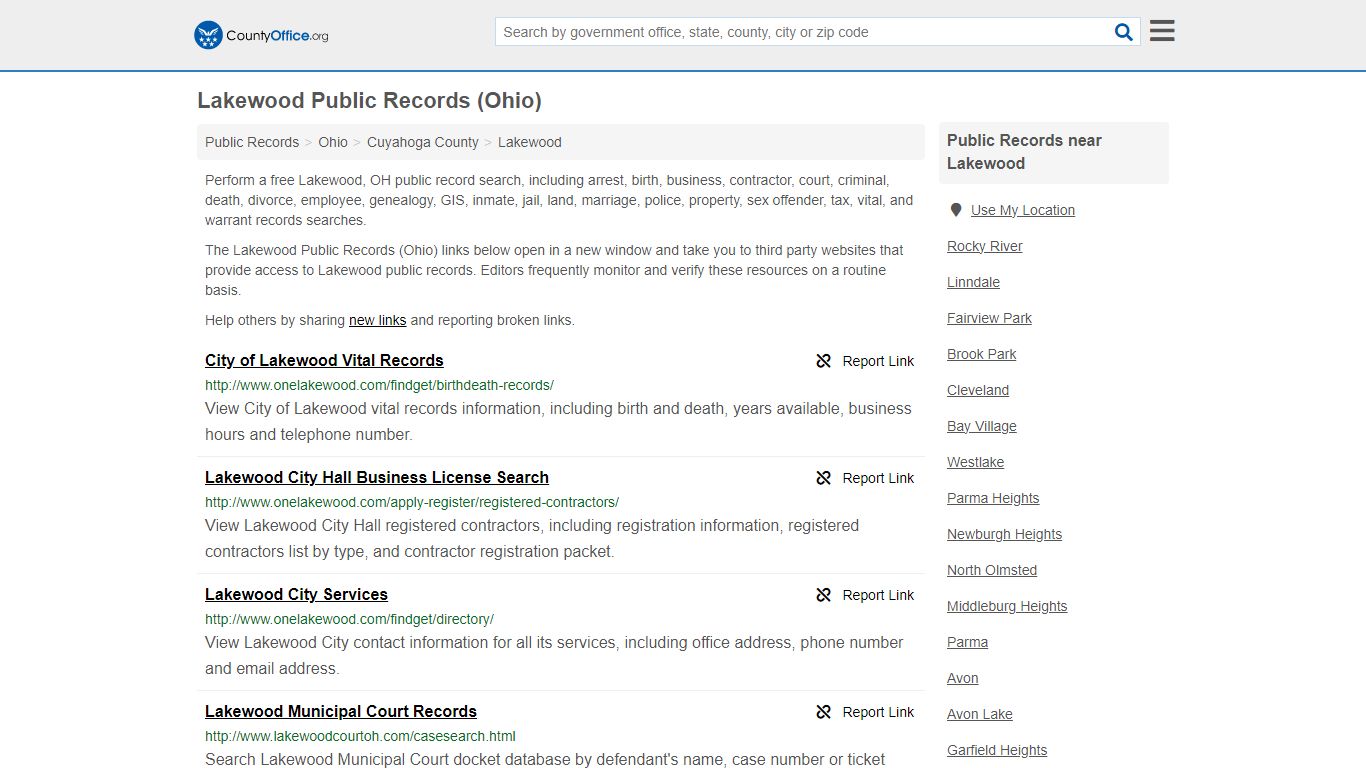The image size is (1366, 768).
Task: Open City of Lakewood Vital Records title
Action: point(324,360)
